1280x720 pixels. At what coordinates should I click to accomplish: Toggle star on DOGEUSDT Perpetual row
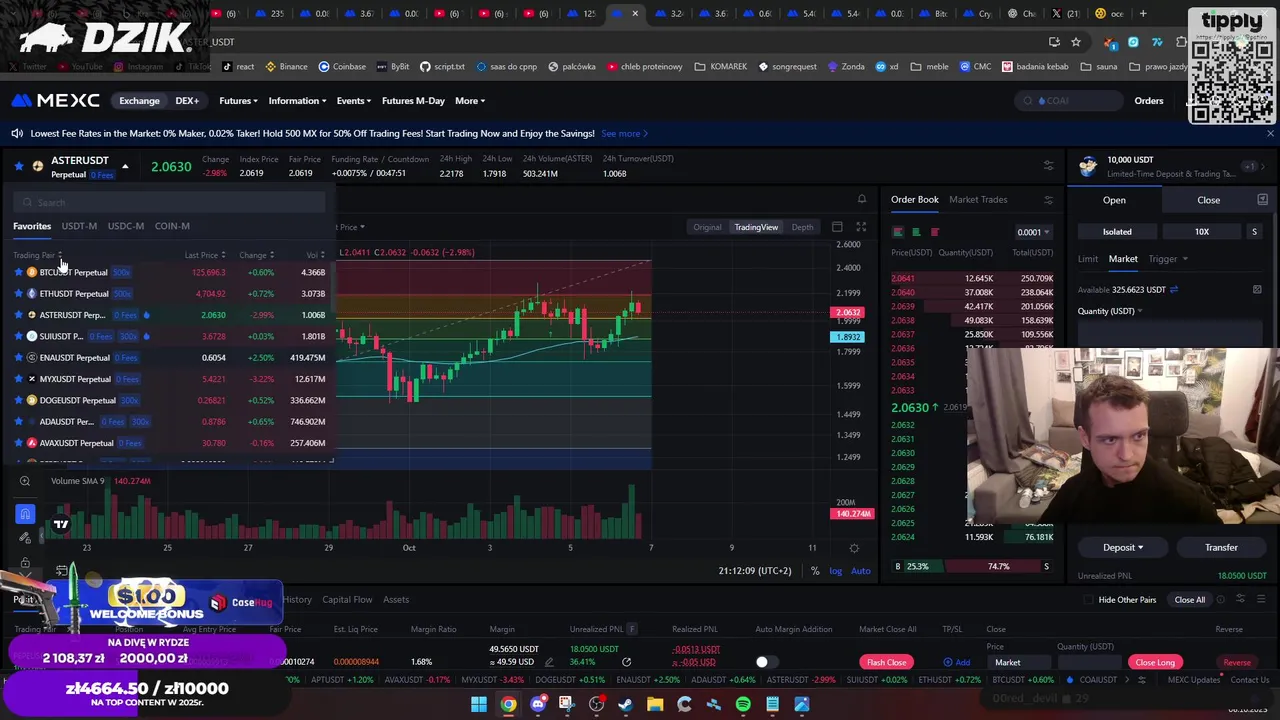[x=18, y=400]
